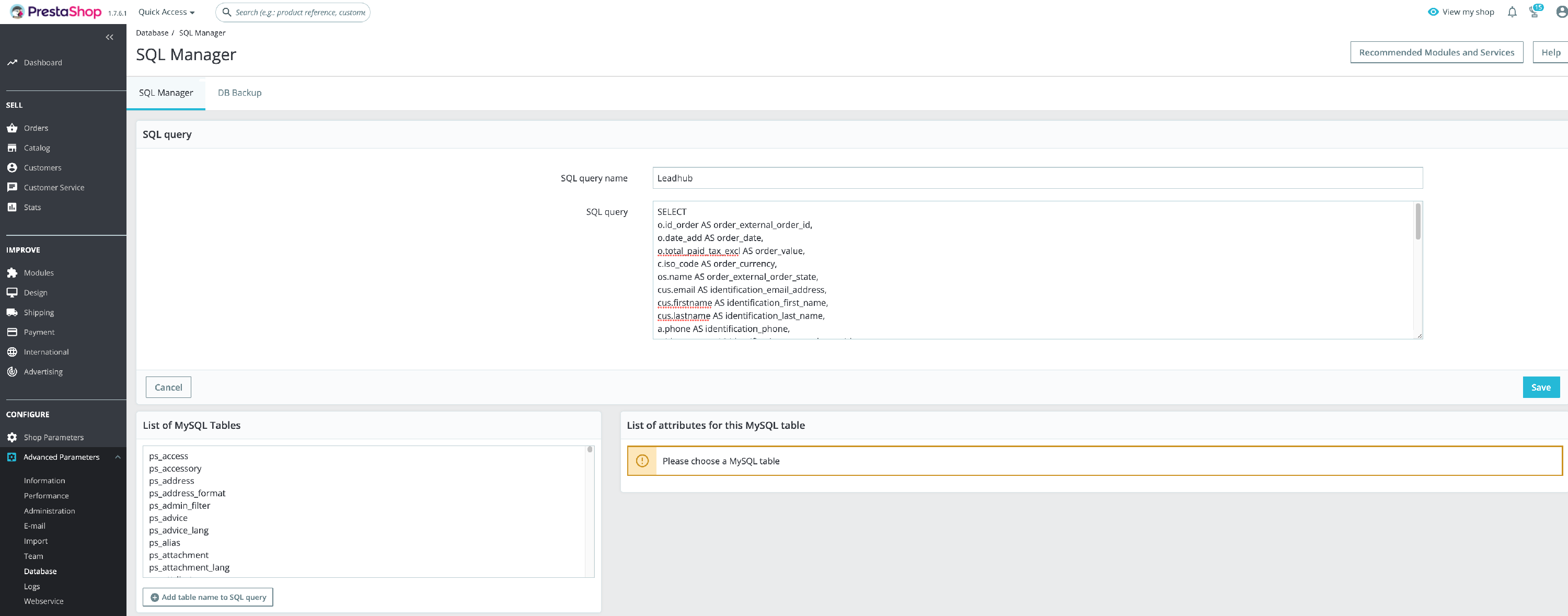Click the Modules puzzle piece icon

pos(12,272)
